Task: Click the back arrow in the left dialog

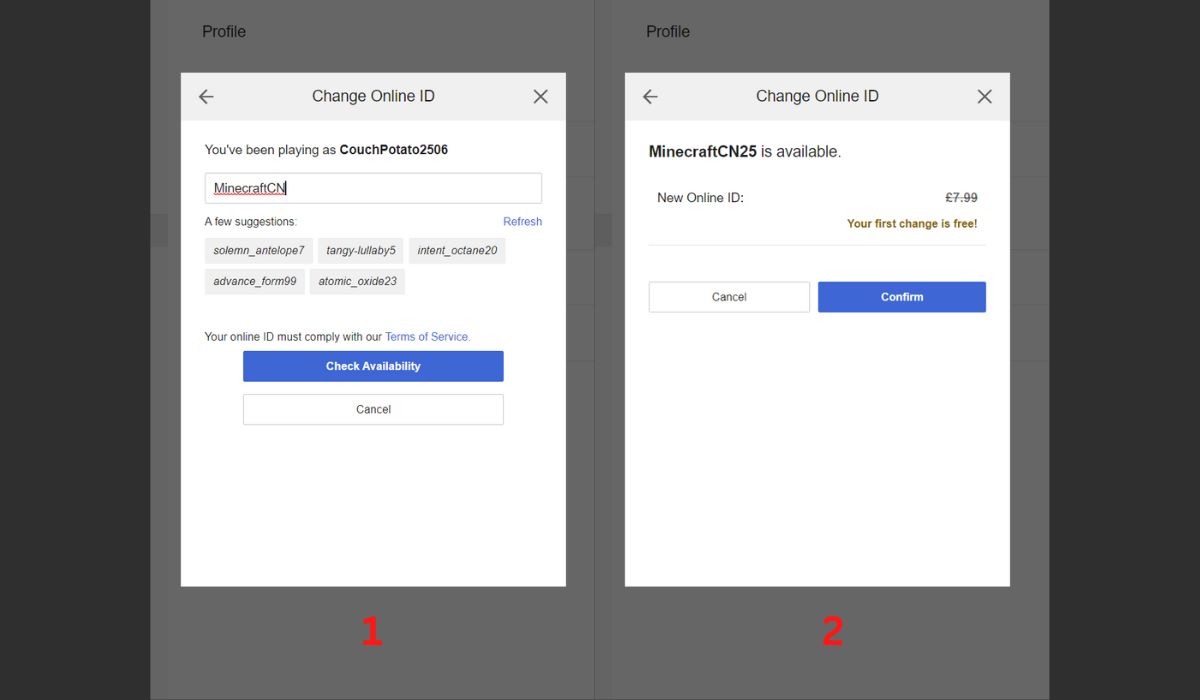Action: tap(206, 97)
